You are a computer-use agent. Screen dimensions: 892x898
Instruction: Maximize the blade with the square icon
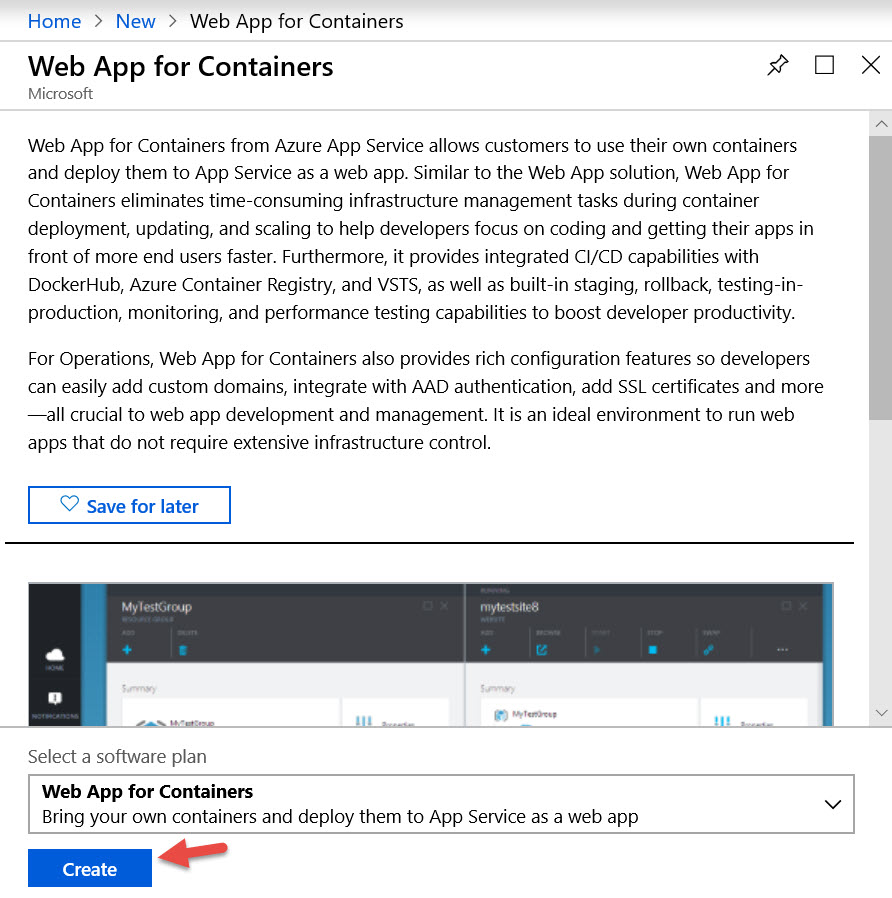(x=824, y=65)
